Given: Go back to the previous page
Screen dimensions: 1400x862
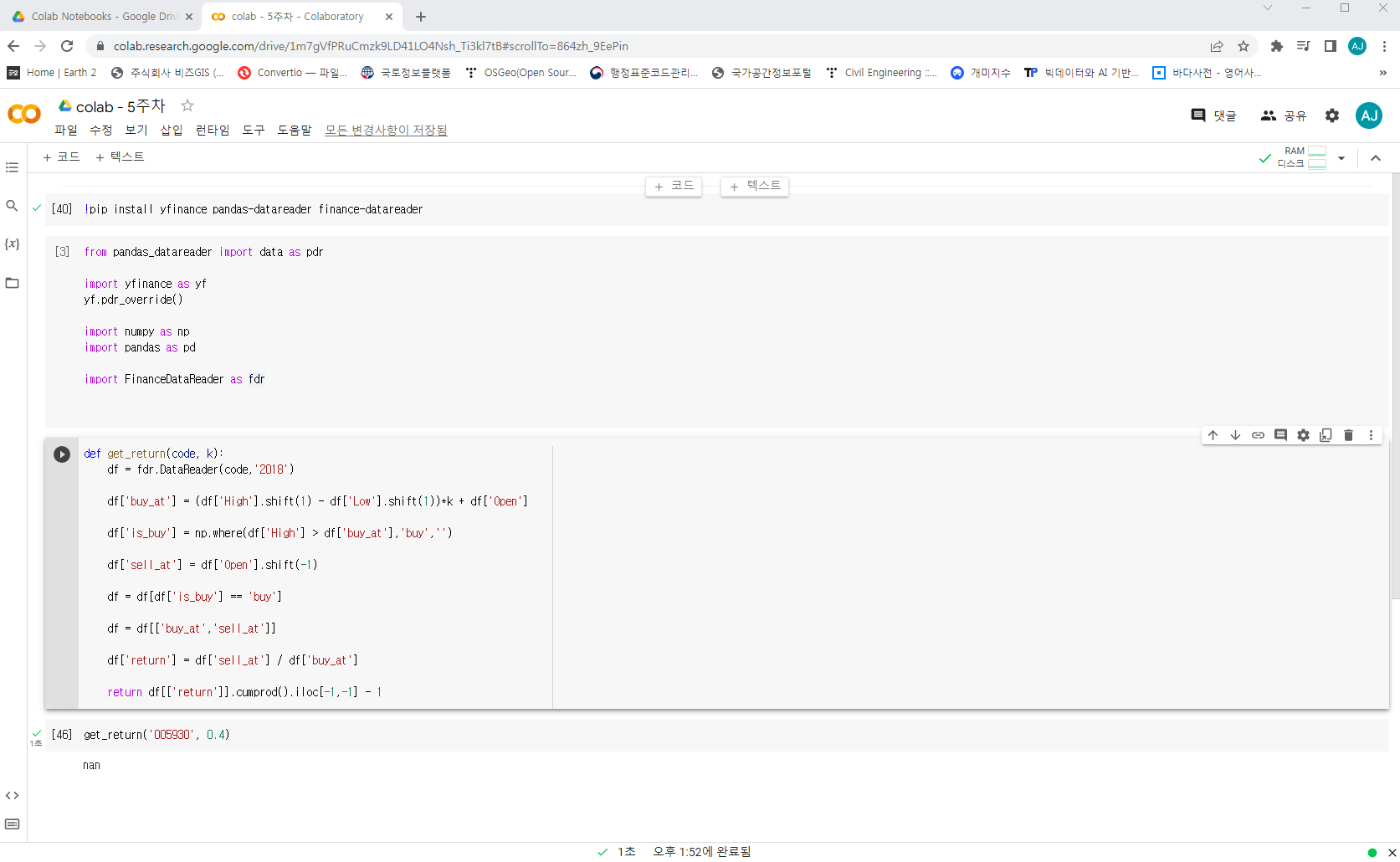Looking at the screenshot, I should tap(13, 46).
